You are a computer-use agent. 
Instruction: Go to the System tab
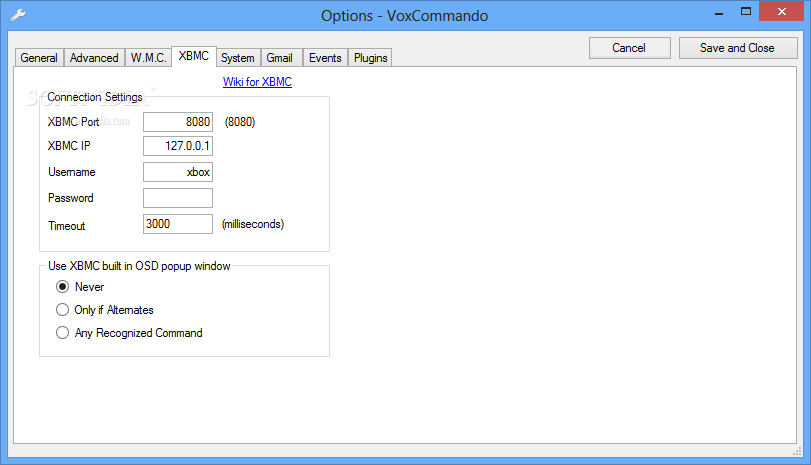click(x=238, y=57)
